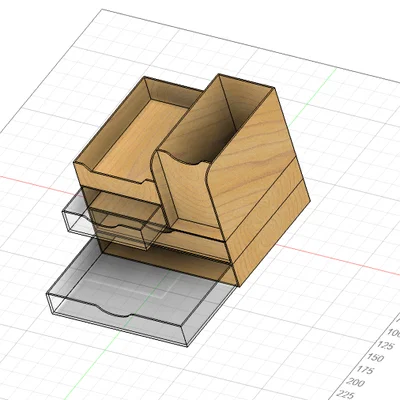Select the grid label 150
Viewport: 400px width, 400px height.
tap(376, 357)
